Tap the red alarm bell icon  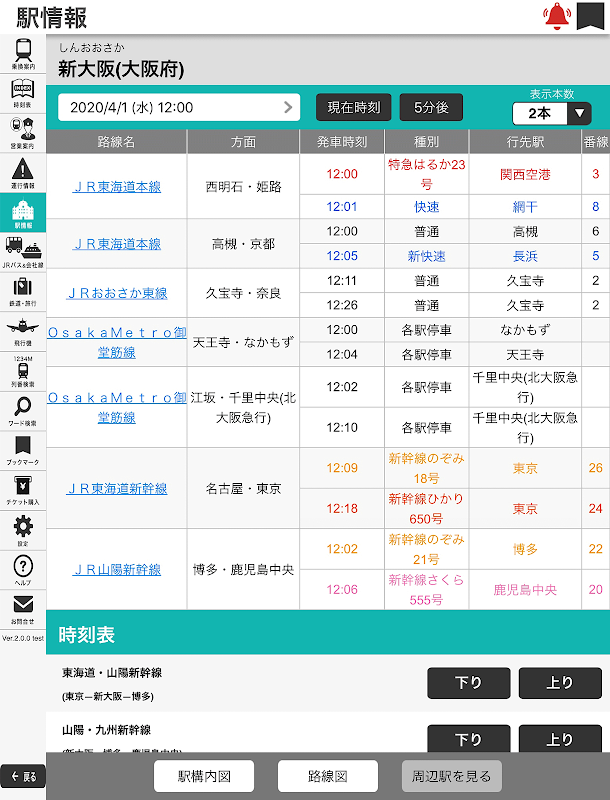pyautogui.click(x=557, y=16)
